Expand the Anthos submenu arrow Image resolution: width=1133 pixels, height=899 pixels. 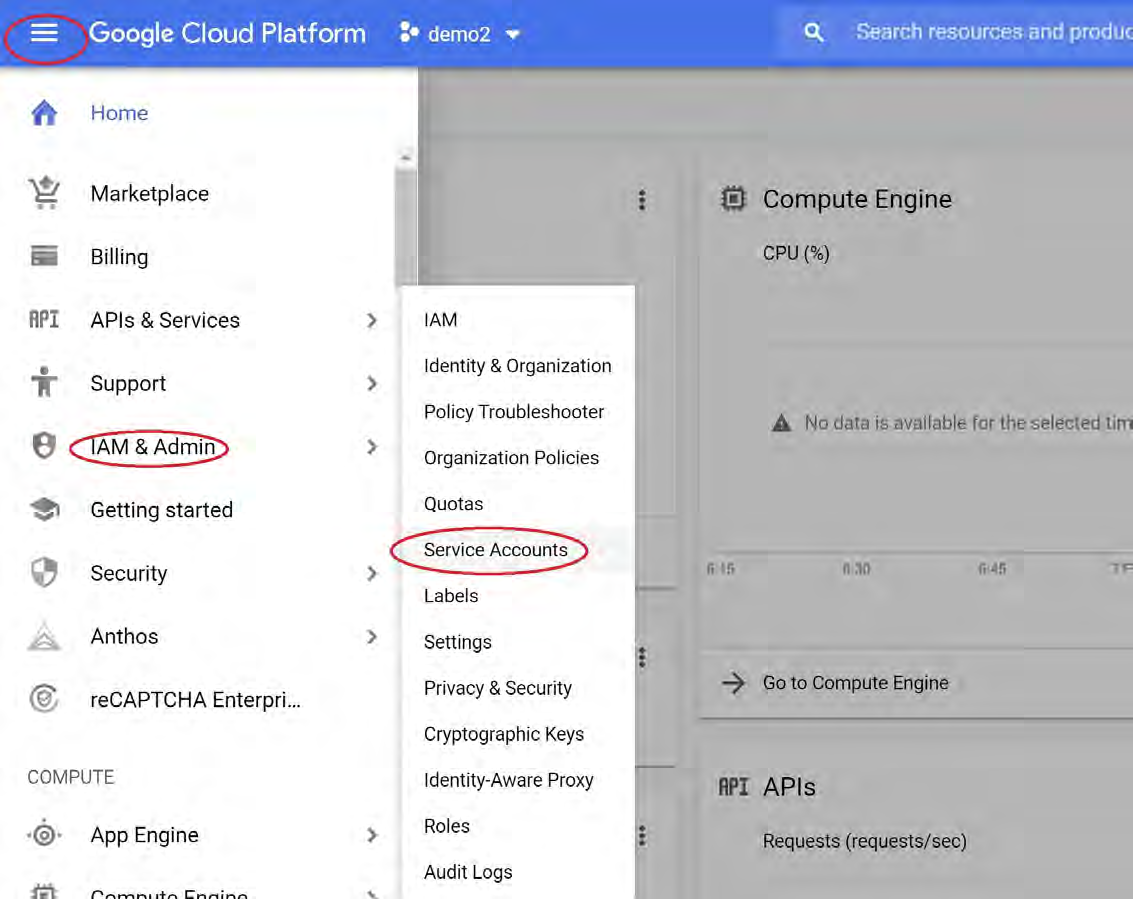(x=371, y=637)
